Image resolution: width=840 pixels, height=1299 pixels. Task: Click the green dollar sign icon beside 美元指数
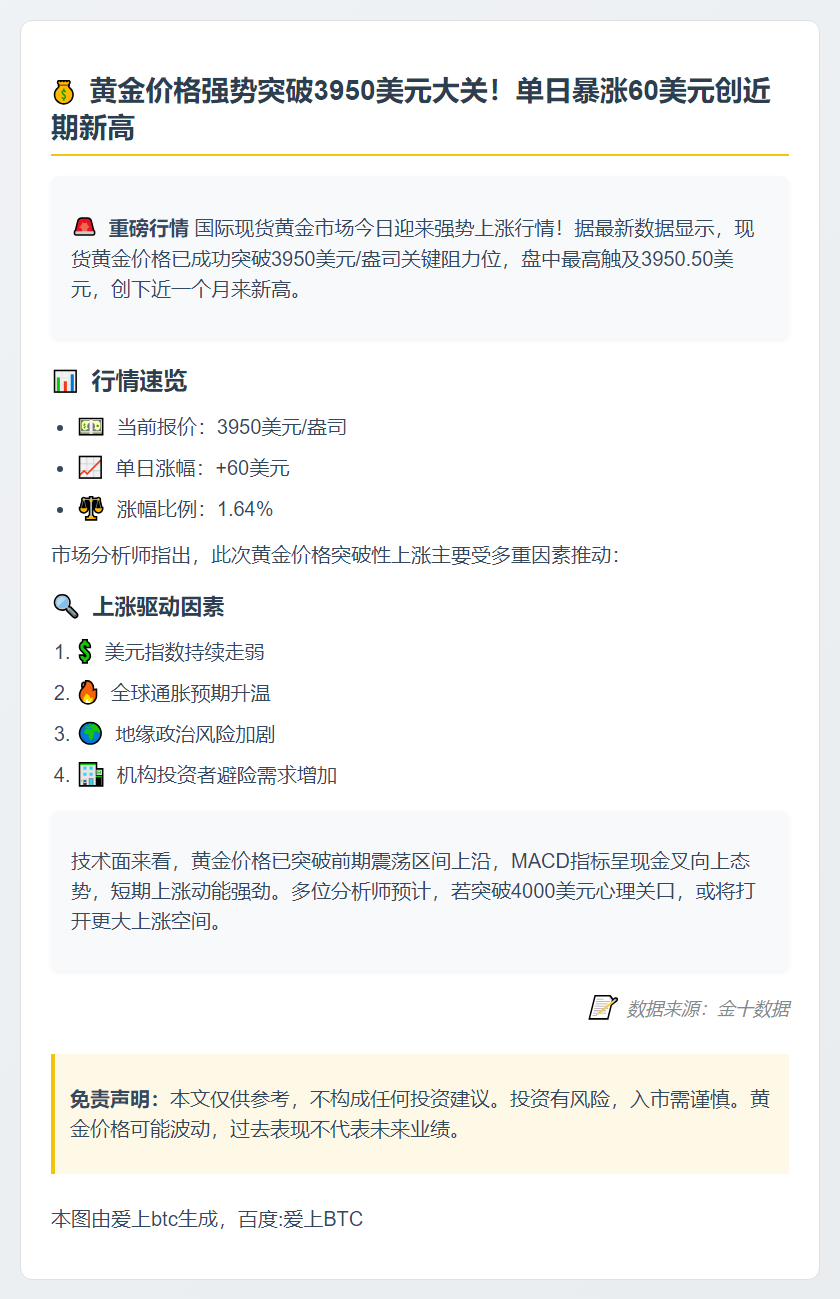pos(85,652)
